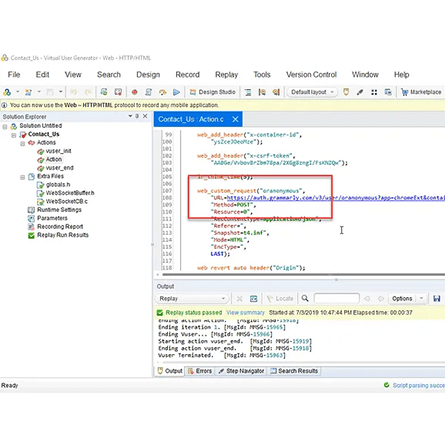445x445 pixels.
Task: Click the Record (red dot) toolbar icon
Action: (134, 92)
